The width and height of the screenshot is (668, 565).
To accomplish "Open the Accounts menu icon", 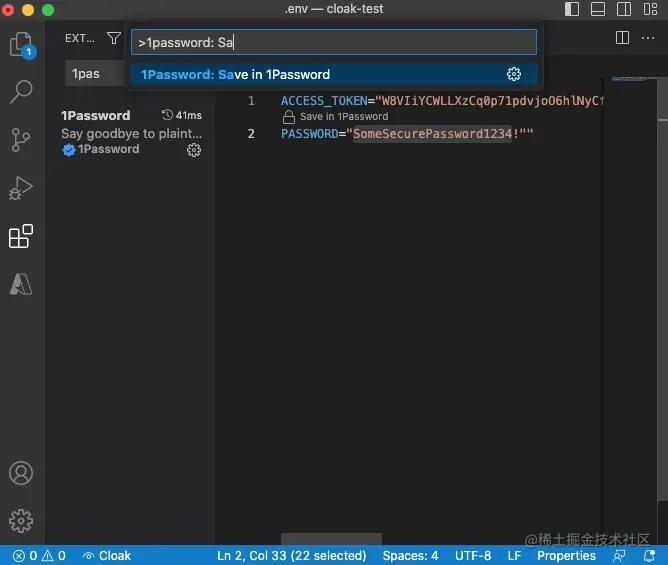I will pyautogui.click(x=21, y=473).
